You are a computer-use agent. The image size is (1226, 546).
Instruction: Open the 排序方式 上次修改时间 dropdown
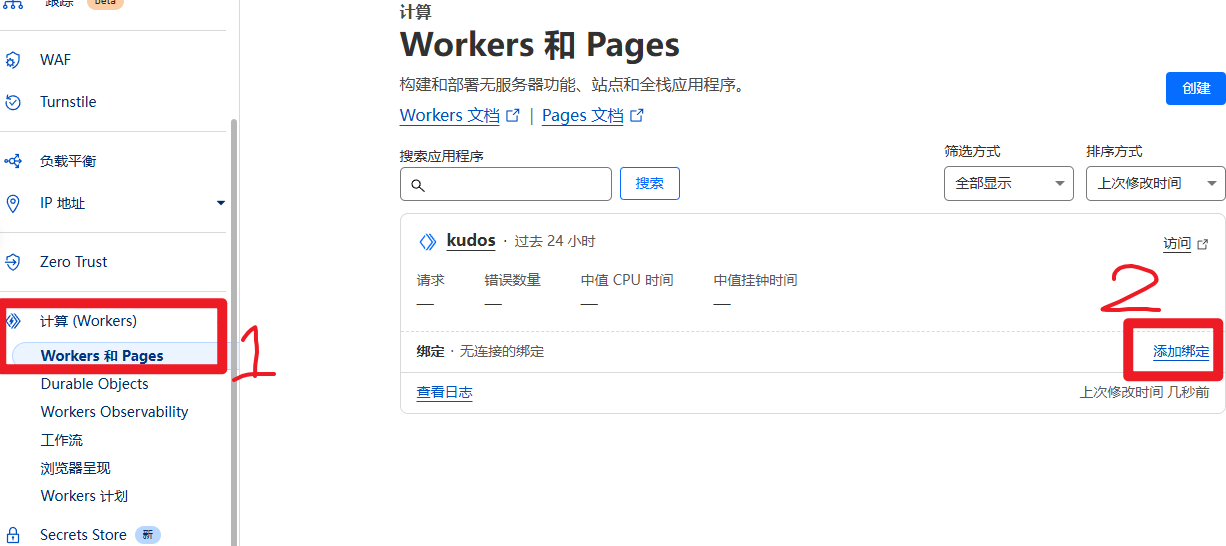pyautogui.click(x=1155, y=184)
